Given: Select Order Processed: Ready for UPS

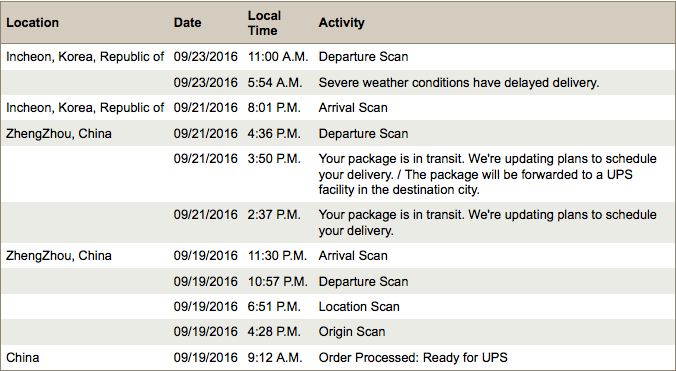Looking at the screenshot, I should (x=413, y=357).
